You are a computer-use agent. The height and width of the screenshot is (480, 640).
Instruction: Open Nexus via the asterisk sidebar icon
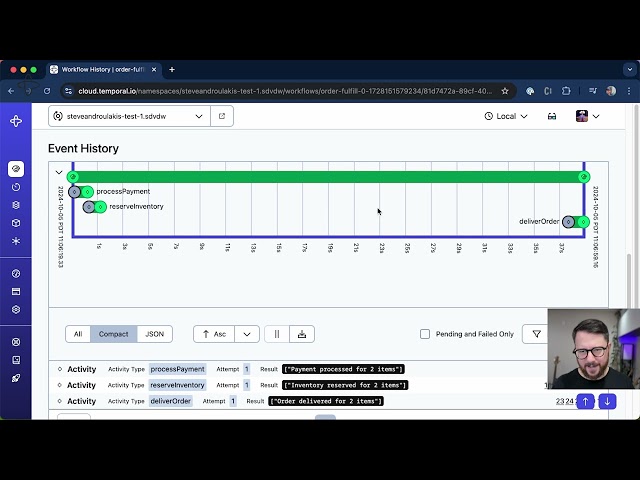coord(16,241)
